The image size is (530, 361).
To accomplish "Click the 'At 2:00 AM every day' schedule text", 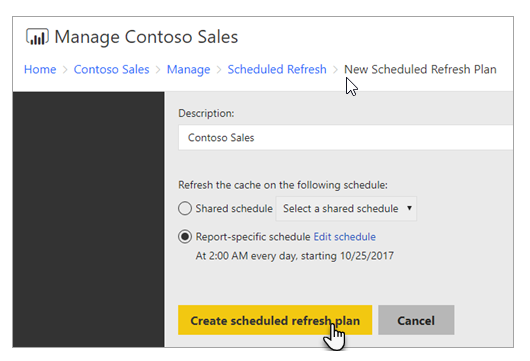I will tap(294, 256).
